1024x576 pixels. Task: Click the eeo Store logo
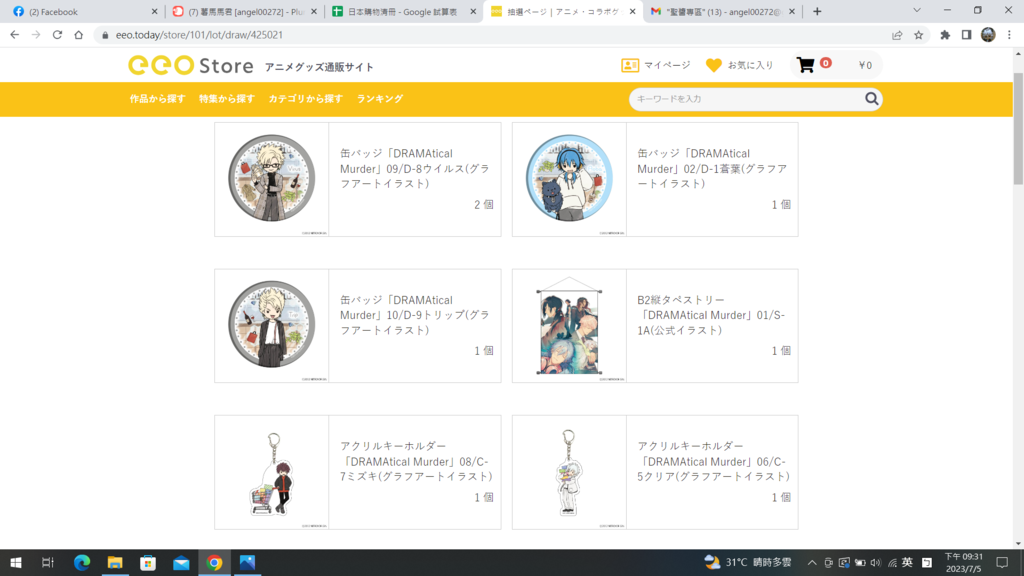pos(191,65)
